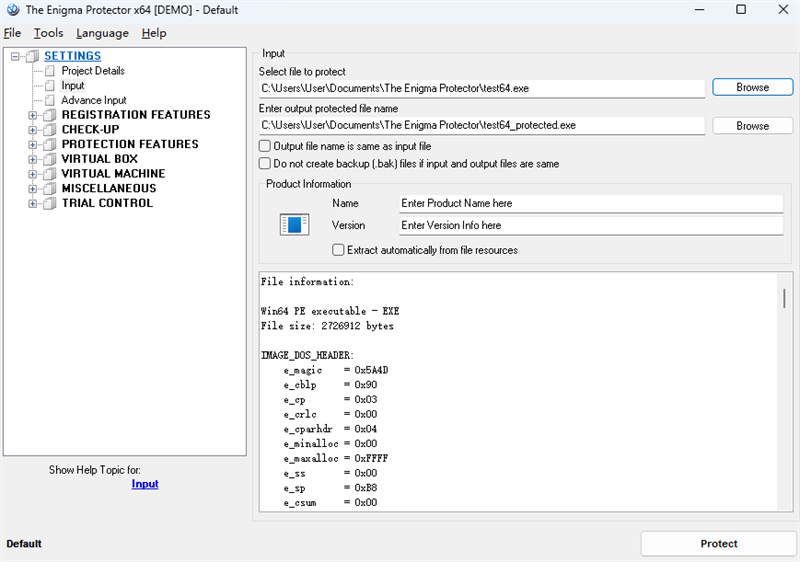Click the 'Default' status text
Image resolution: width=800 pixels, height=562 pixels.
pos(24,544)
